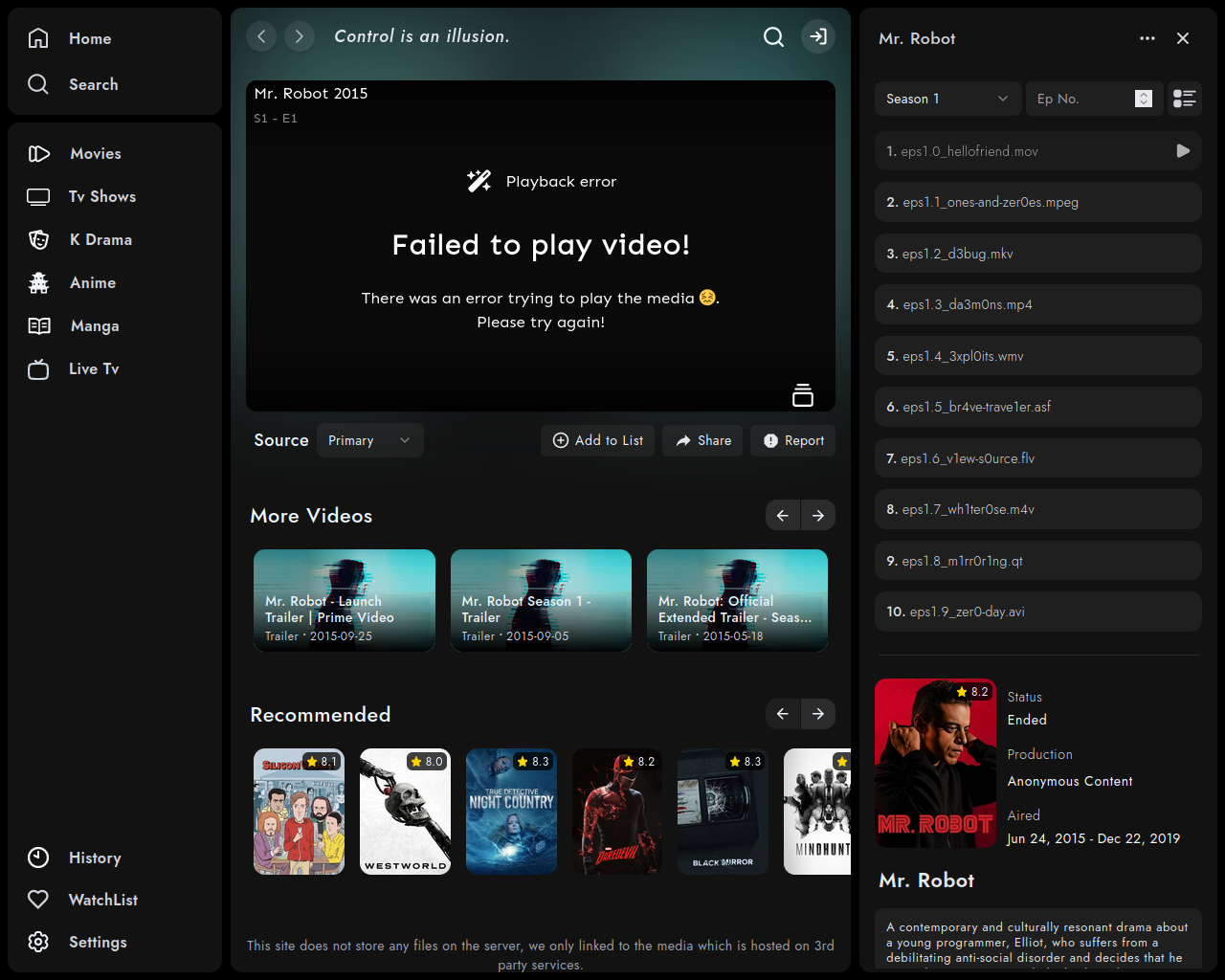Click the Playback error wand icon
1225x980 pixels.
point(479,181)
